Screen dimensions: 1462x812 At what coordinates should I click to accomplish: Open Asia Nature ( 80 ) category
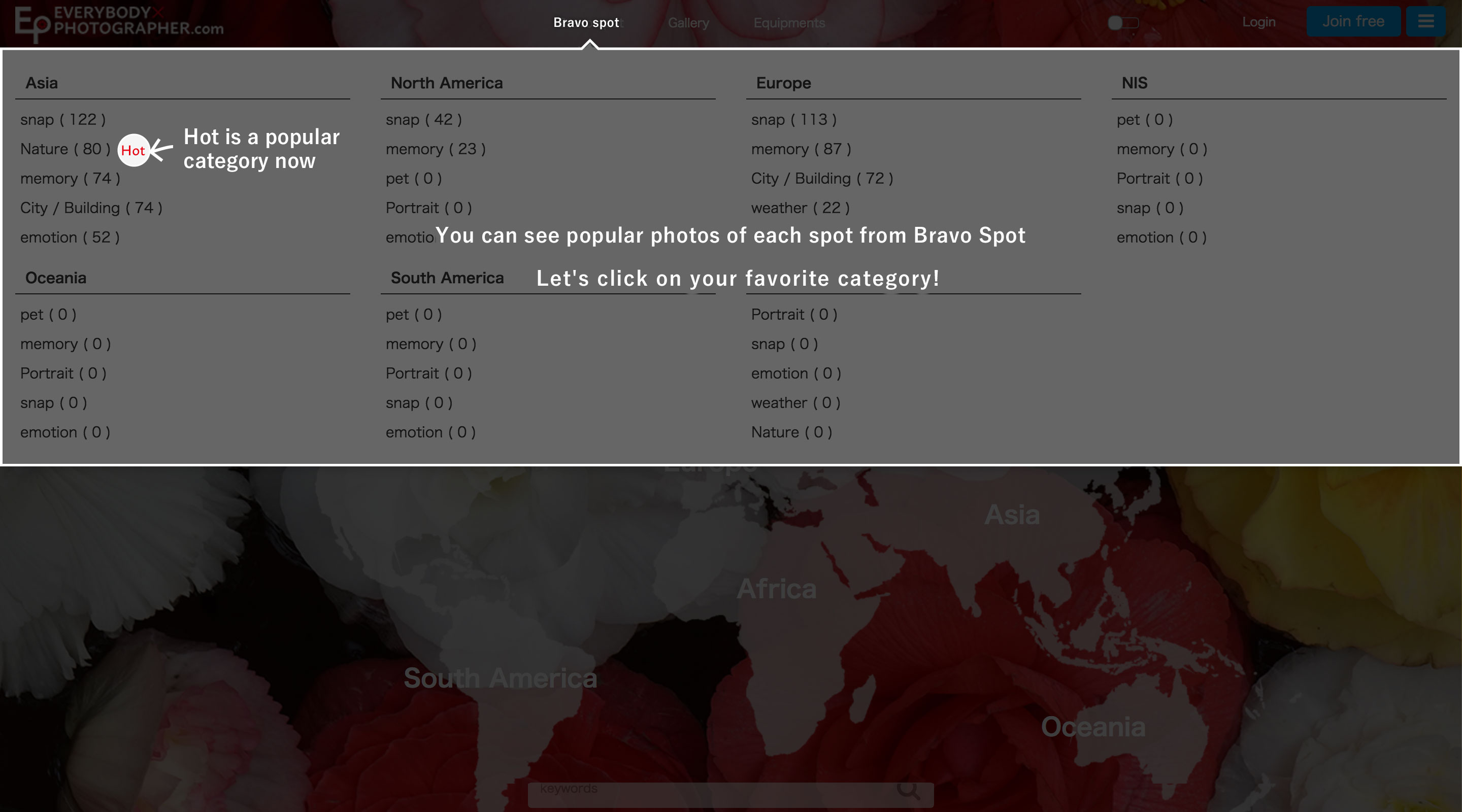click(x=65, y=149)
